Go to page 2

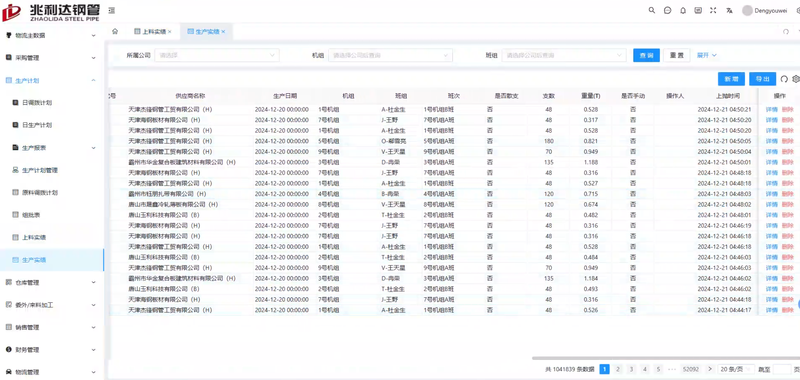pos(618,369)
